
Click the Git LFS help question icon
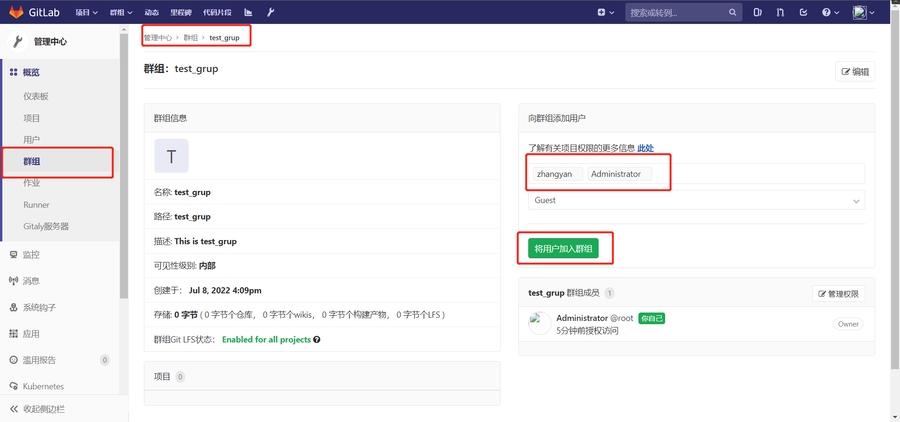click(317, 340)
